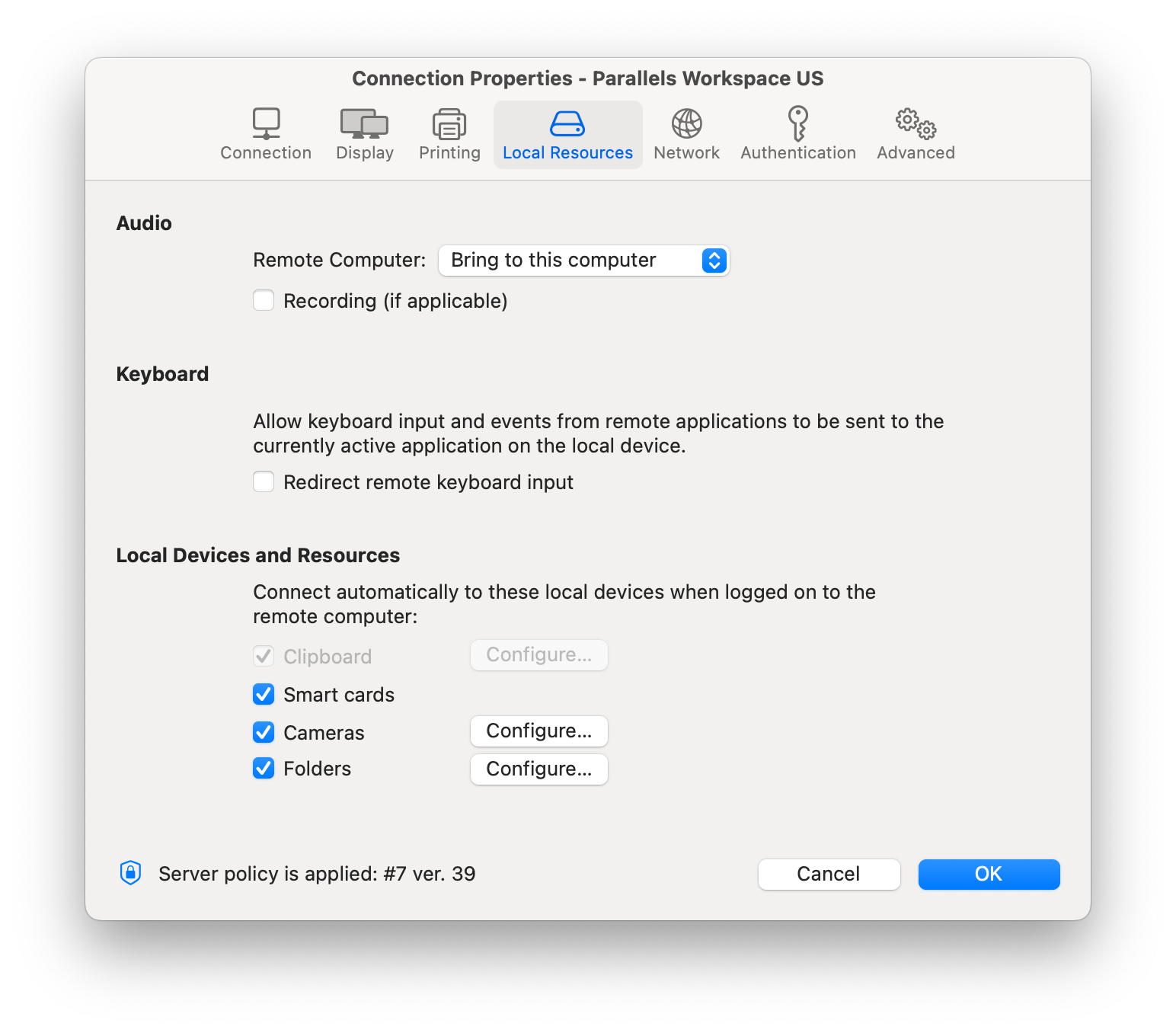Viewport: 1176px width, 1033px height.
Task: Cancel the connection properties dialog
Action: [x=829, y=875]
